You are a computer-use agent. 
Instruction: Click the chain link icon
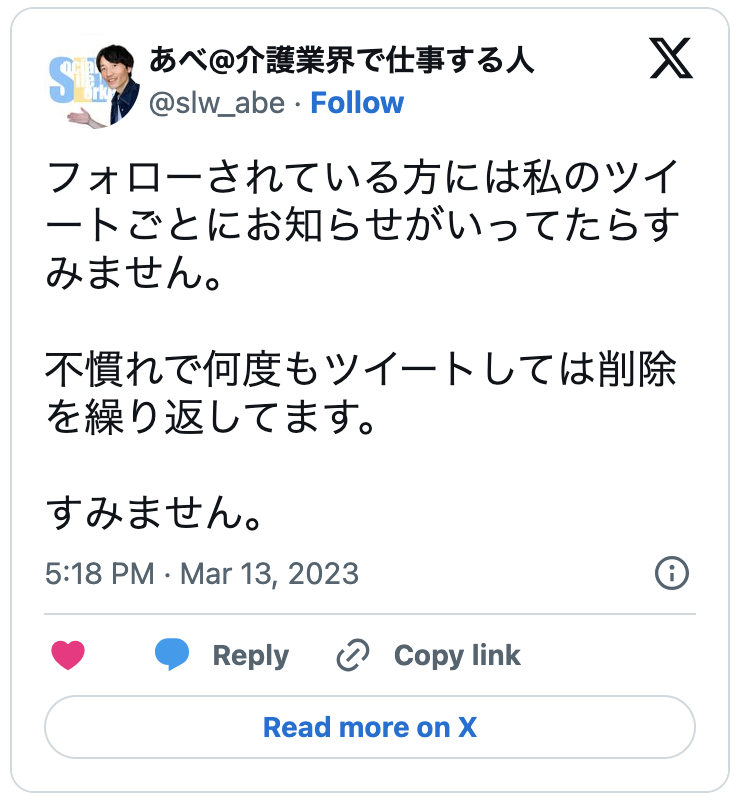tap(353, 656)
